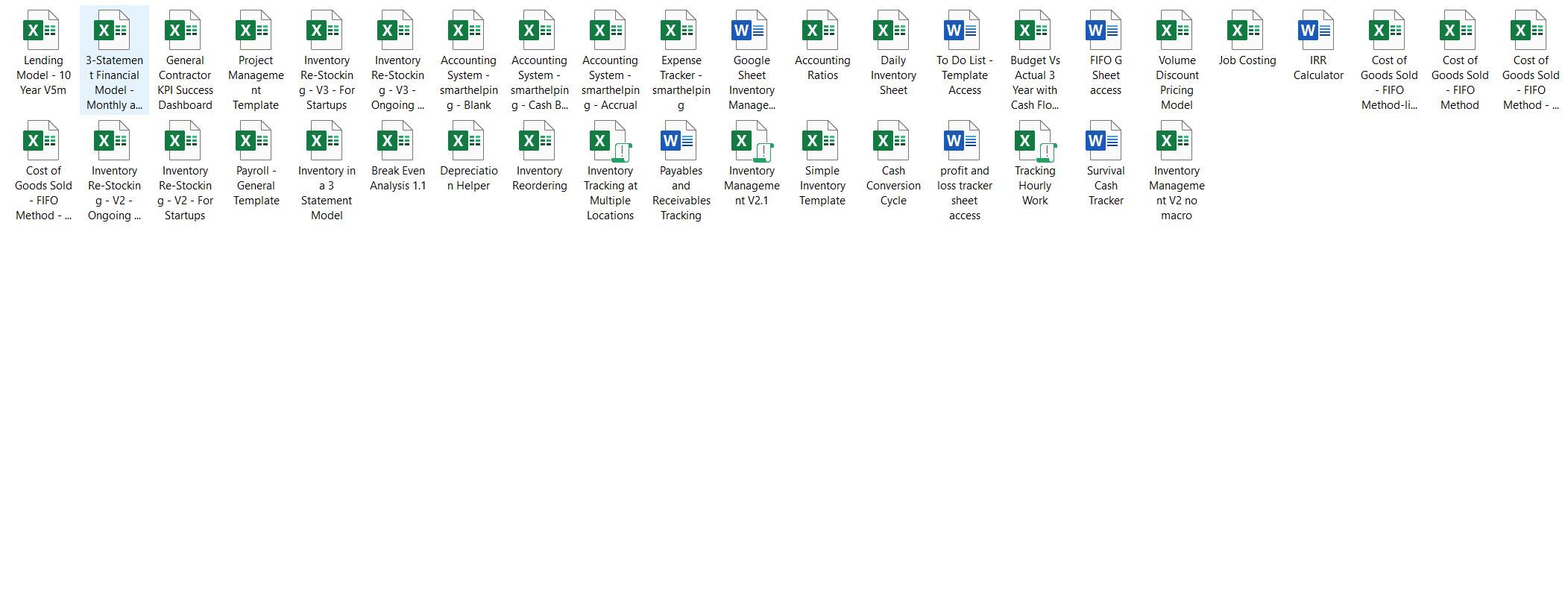This screenshot has width=1568, height=616.
Task: Select the Depreciation Helper spreadsheet
Action: 467,141
